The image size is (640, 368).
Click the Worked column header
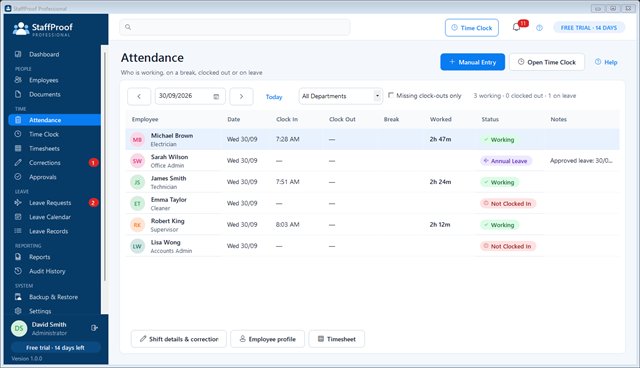pos(440,119)
